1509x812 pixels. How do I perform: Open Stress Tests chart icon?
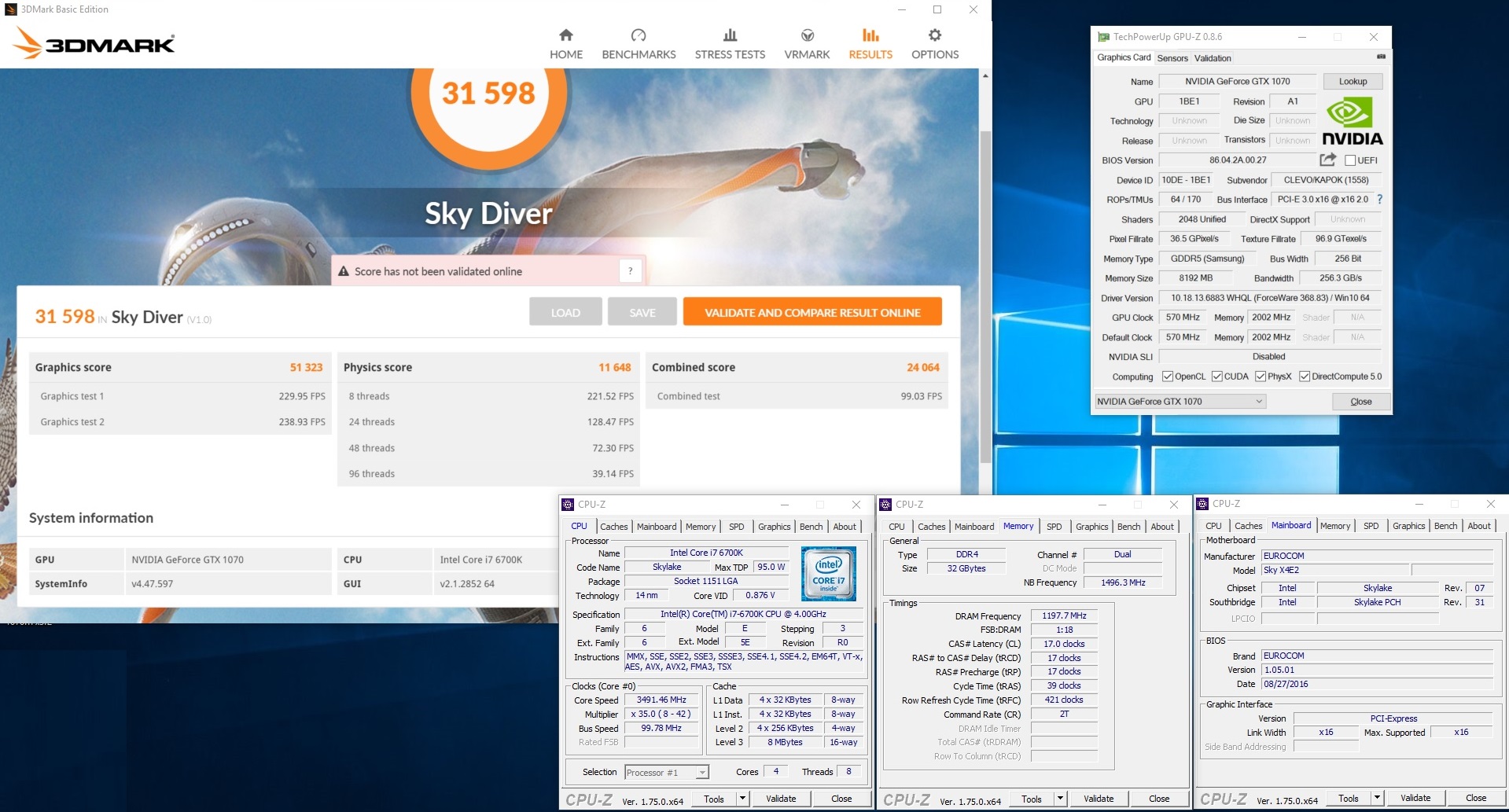point(730,35)
